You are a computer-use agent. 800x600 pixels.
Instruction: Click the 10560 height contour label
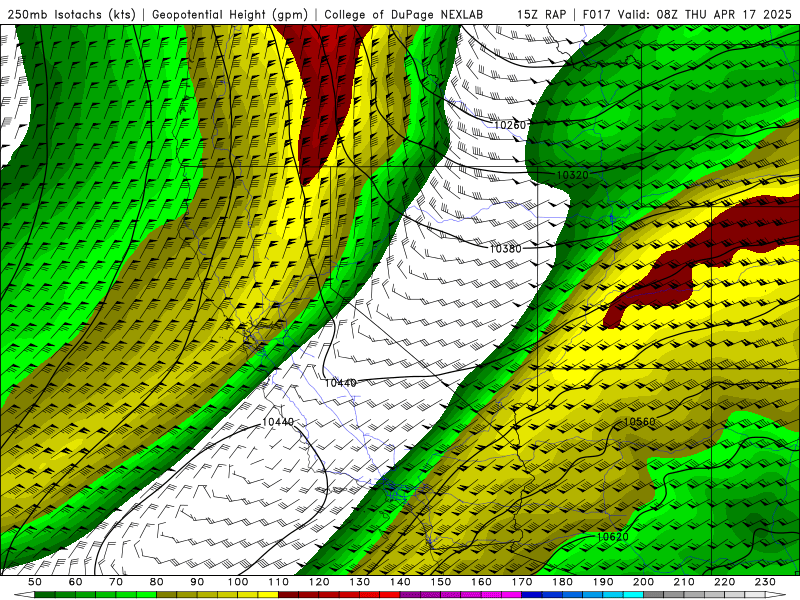coord(639,421)
